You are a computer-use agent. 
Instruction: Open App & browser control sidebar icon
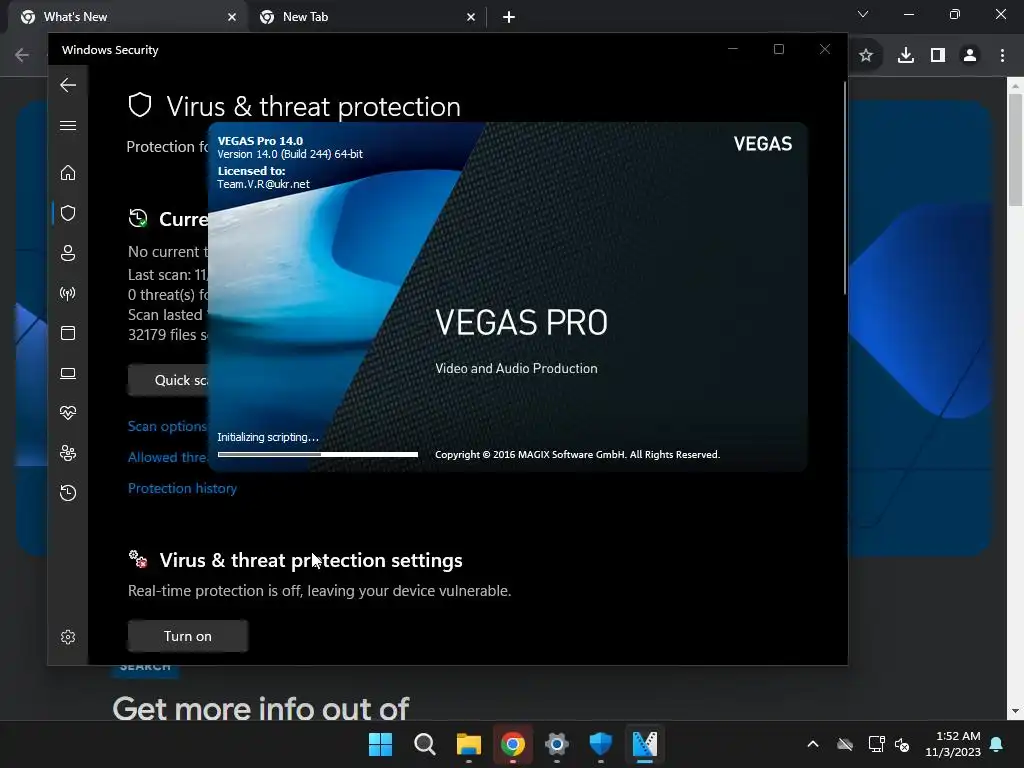tap(68, 333)
